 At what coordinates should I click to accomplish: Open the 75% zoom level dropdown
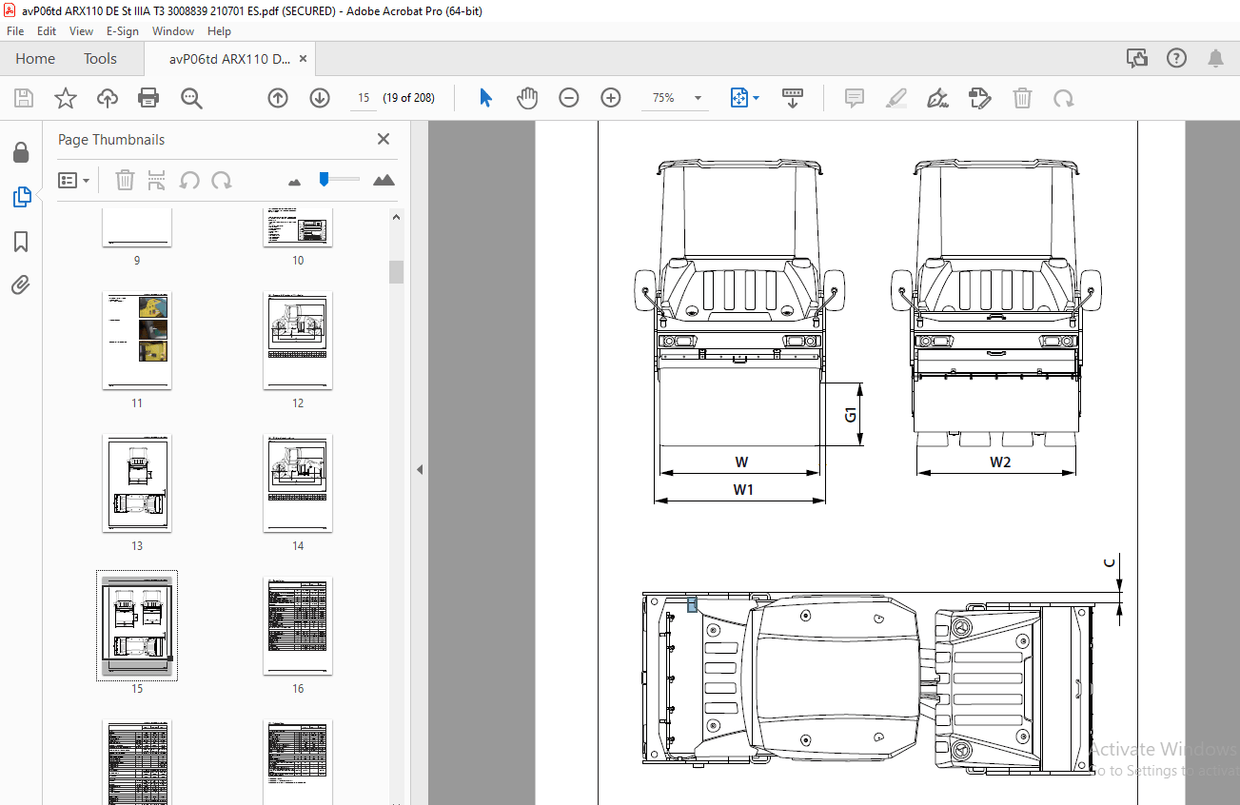[x=698, y=98]
